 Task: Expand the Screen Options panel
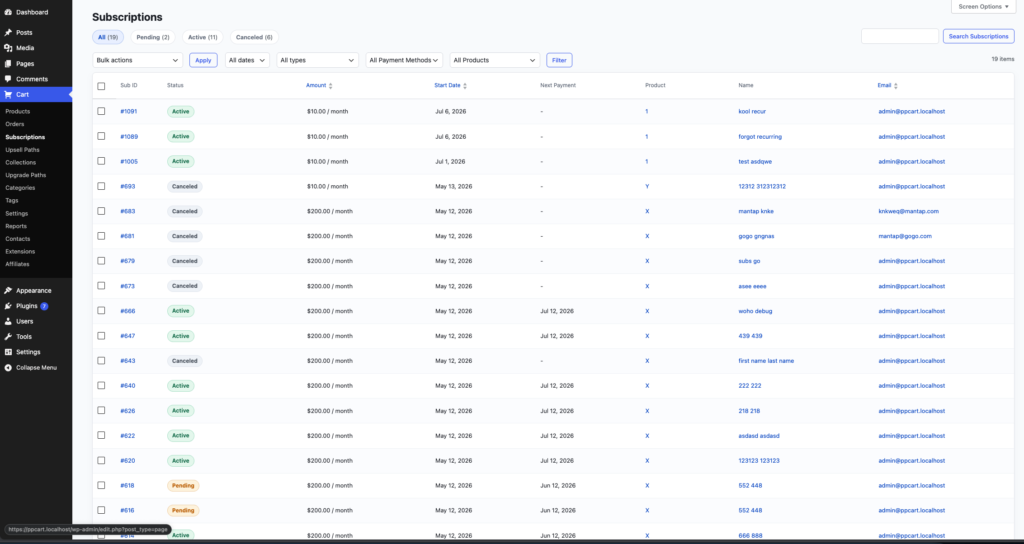(984, 7)
